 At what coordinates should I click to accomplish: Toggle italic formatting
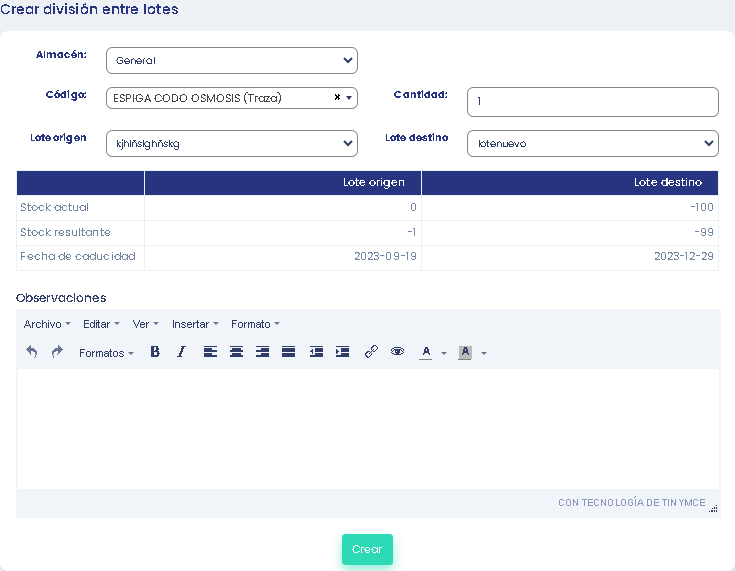181,352
